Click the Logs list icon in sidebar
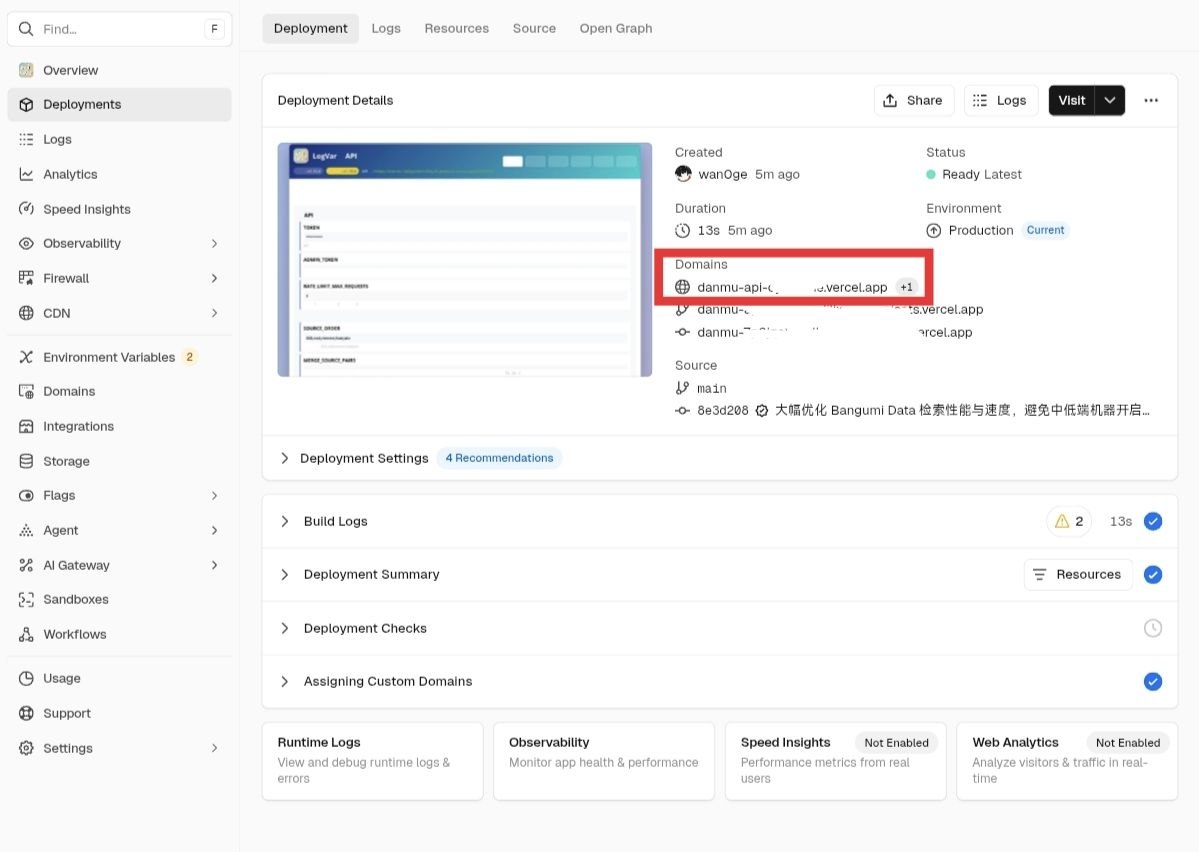The image size is (1199, 852). 26,139
